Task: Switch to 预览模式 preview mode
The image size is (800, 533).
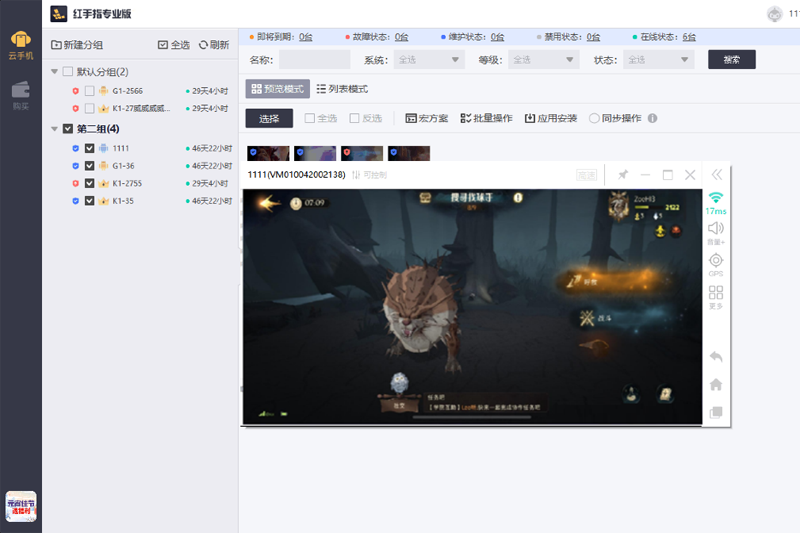Action: (x=278, y=89)
